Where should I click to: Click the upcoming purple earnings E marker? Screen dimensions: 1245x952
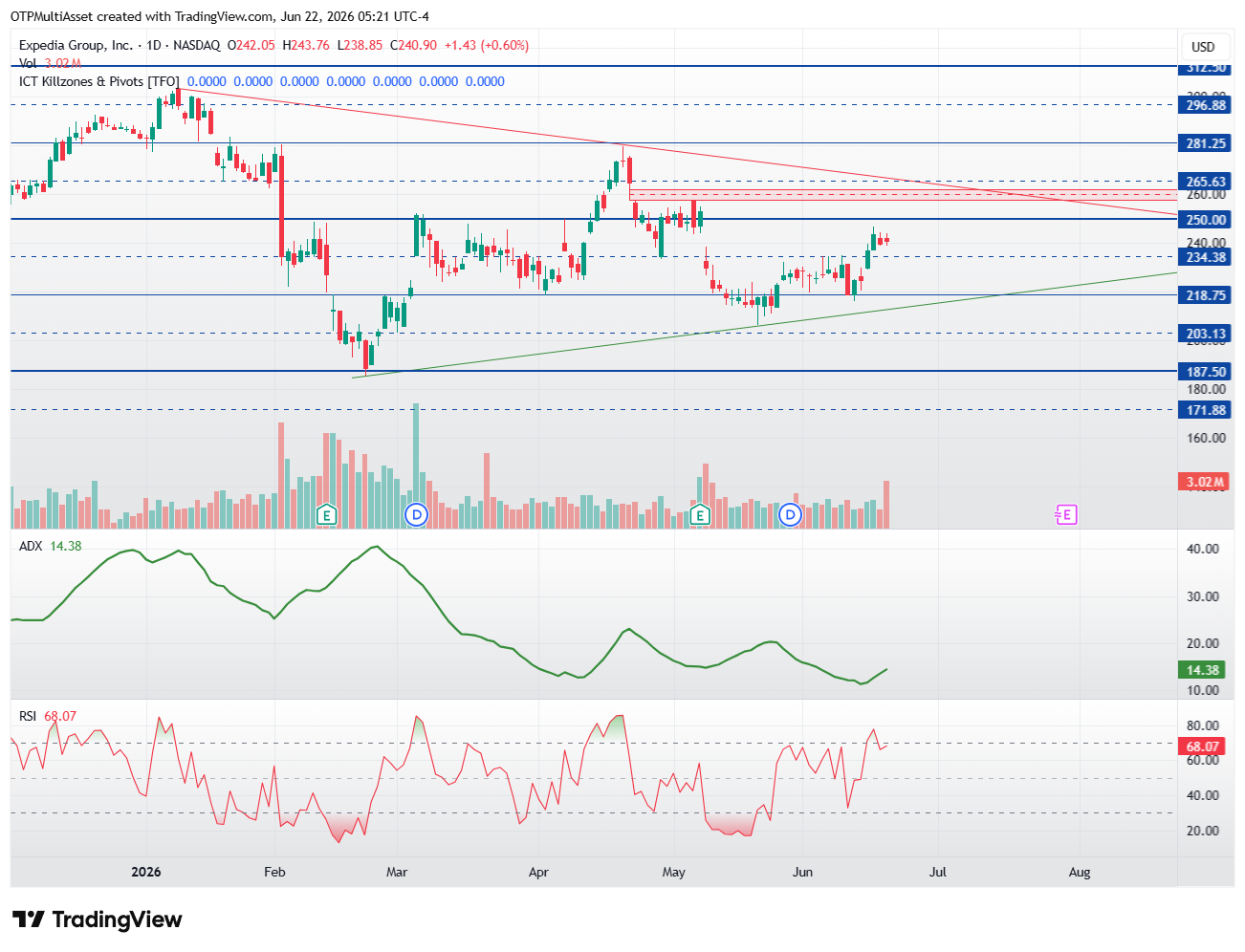click(1065, 515)
